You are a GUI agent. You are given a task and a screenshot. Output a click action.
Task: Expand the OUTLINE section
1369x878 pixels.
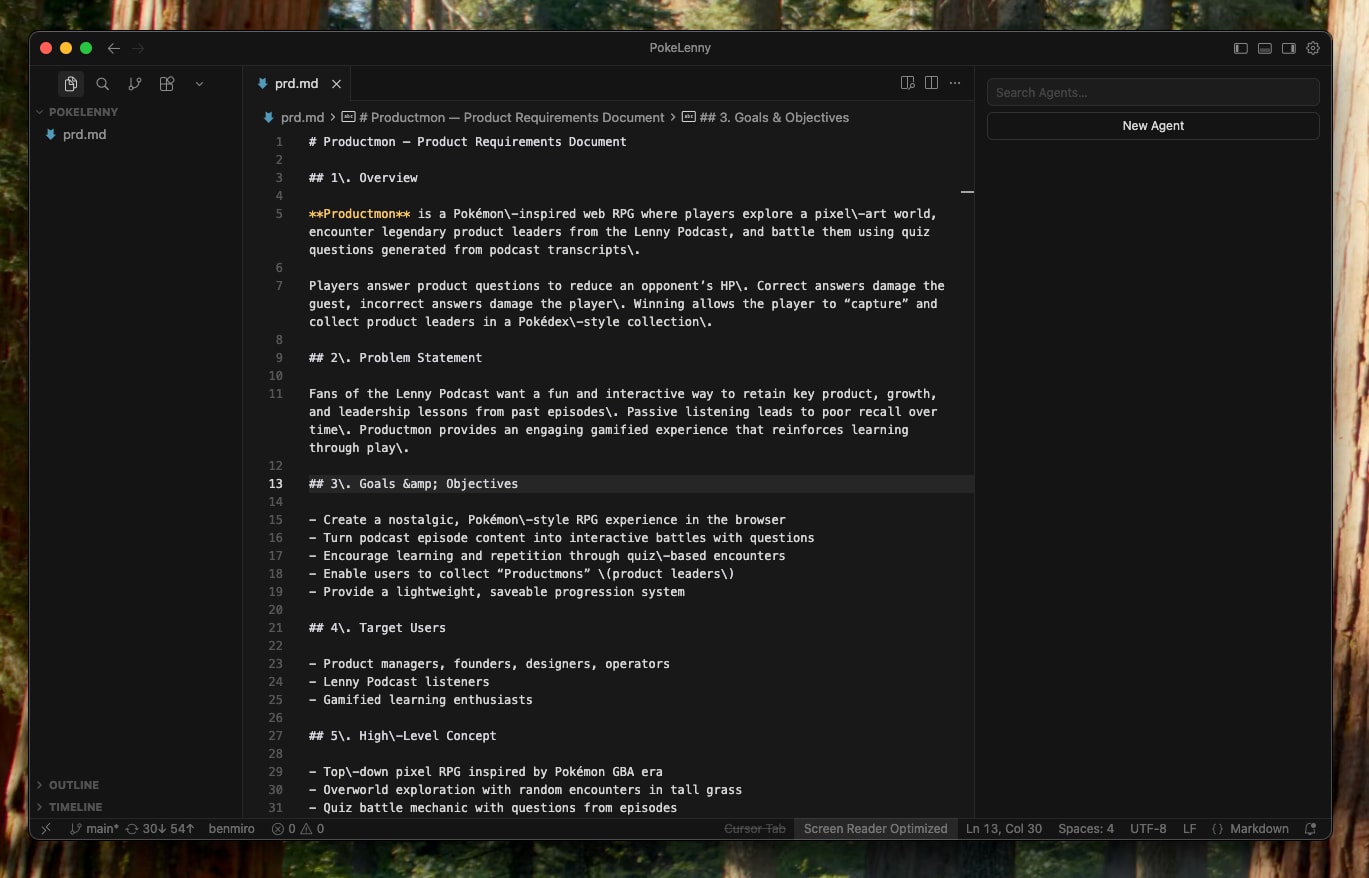74,785
